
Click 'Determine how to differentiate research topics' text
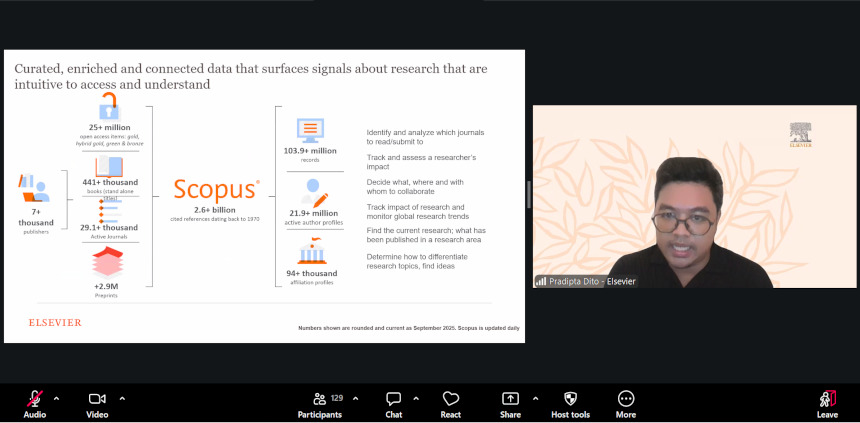pyautogui.click(x=417, y=261)
